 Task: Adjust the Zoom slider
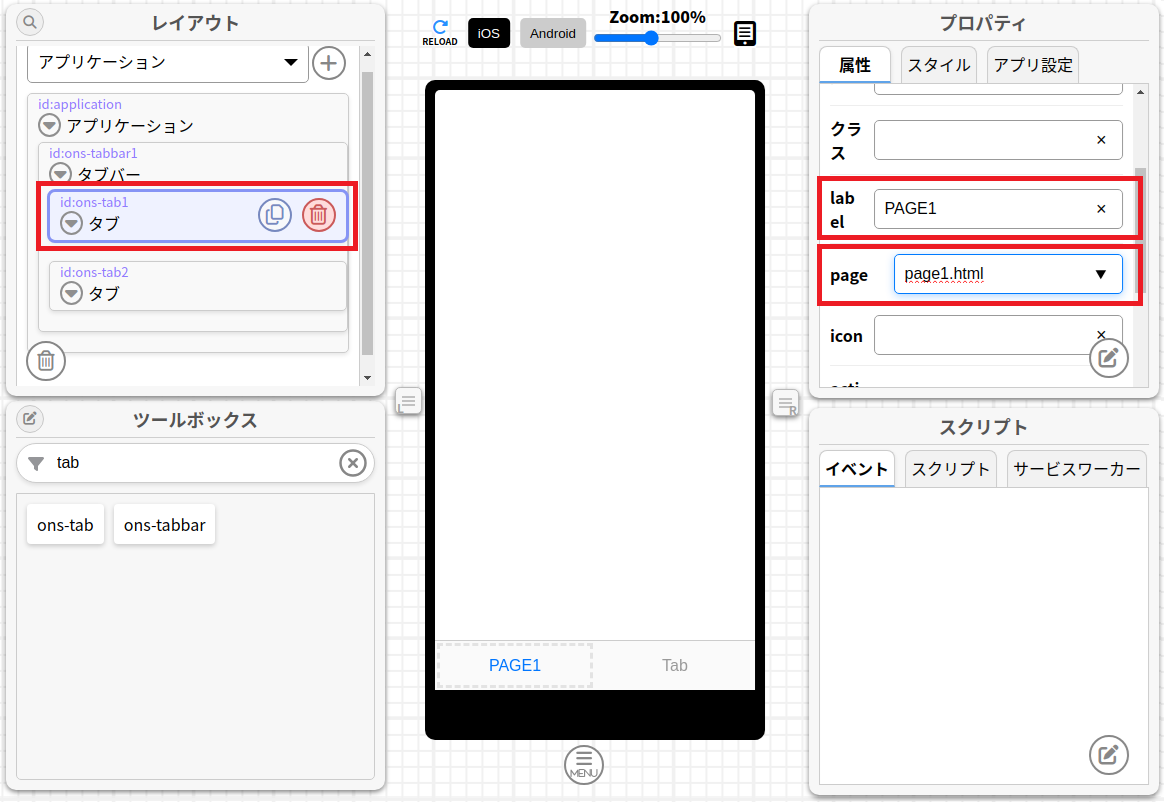(x=651, y=38)
